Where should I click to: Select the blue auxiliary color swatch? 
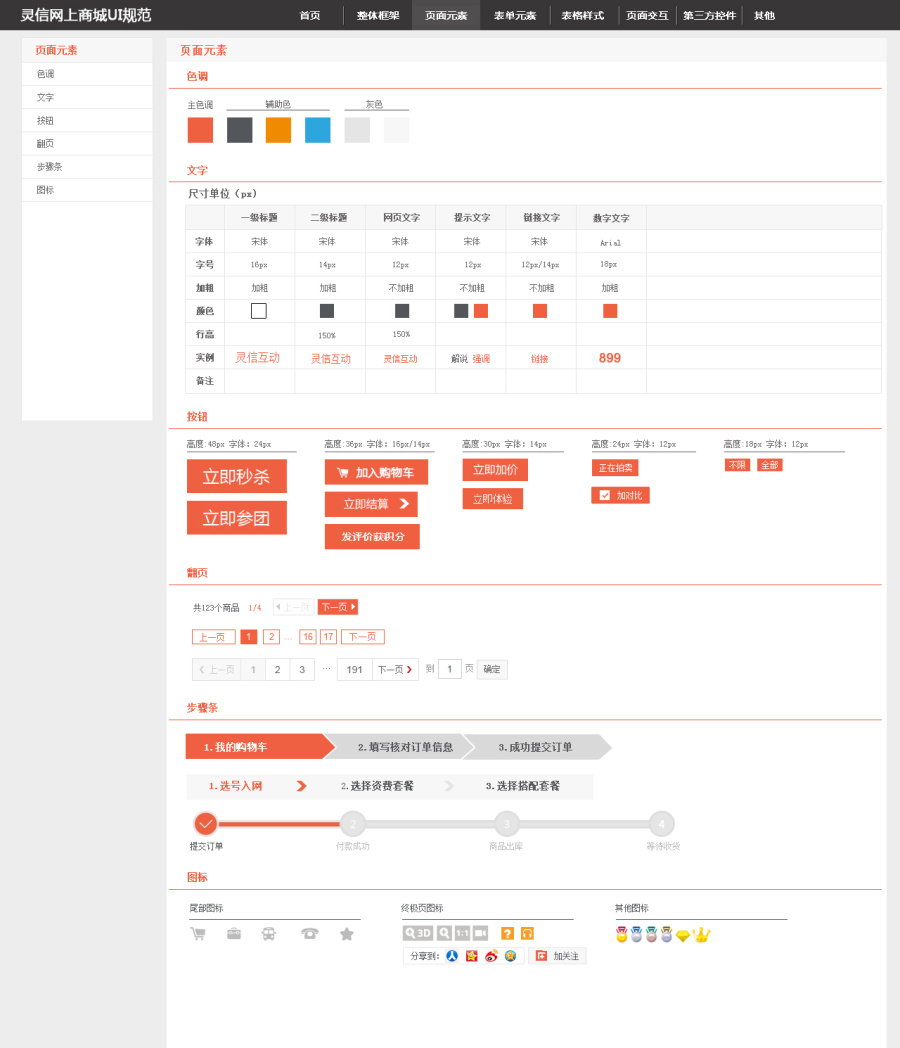coord(317,130)
